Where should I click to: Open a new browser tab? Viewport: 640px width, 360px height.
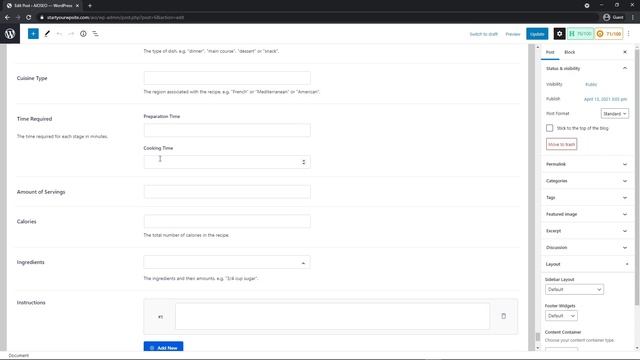click(x=90, y=6)
